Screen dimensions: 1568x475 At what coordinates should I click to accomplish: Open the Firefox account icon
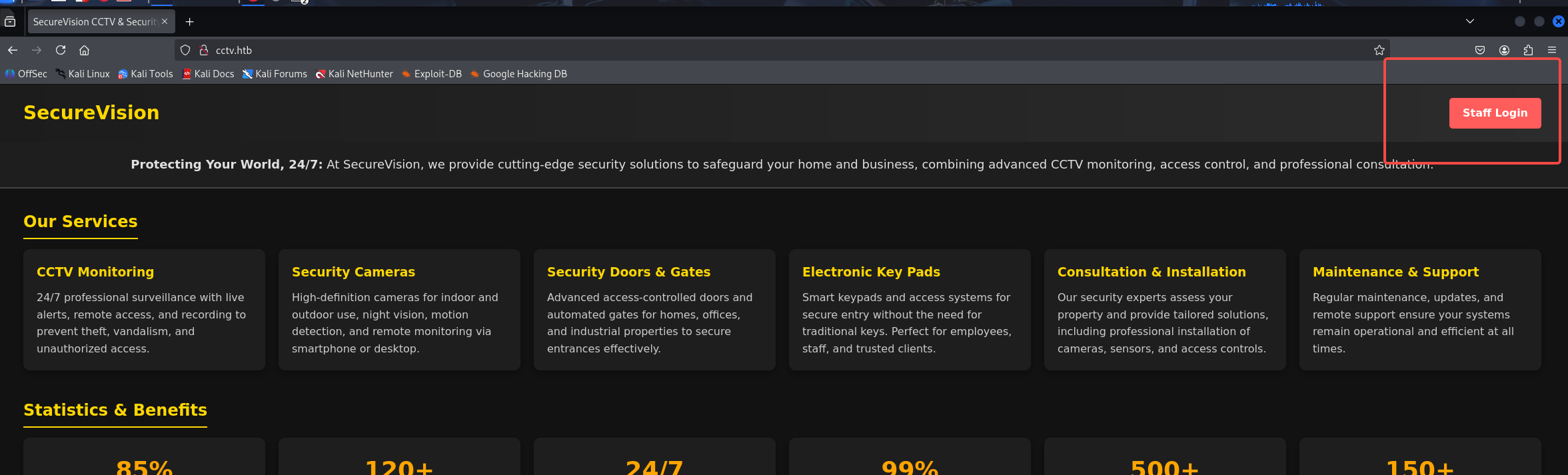click(1504, 50)
